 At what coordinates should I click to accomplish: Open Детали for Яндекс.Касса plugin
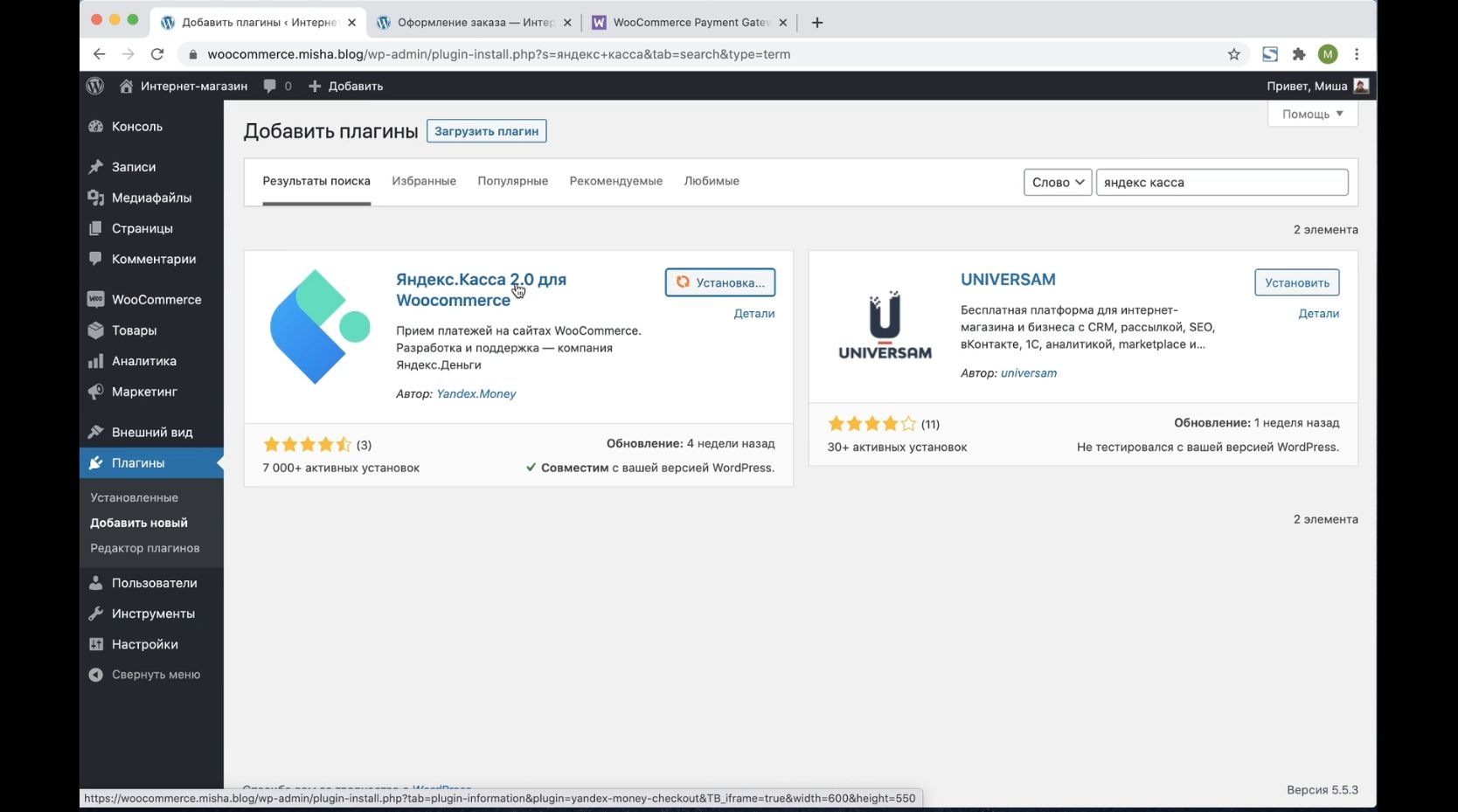coord(754,314)
